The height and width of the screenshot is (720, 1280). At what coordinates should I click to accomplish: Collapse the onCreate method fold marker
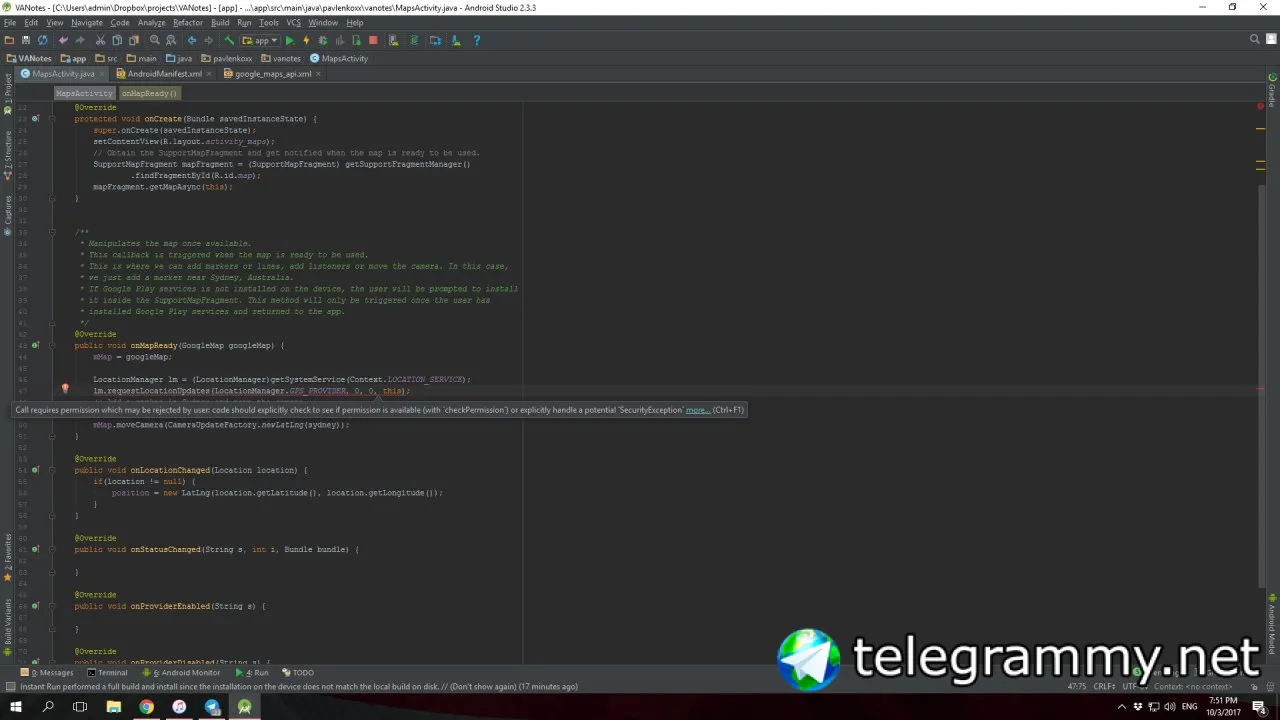51,119
